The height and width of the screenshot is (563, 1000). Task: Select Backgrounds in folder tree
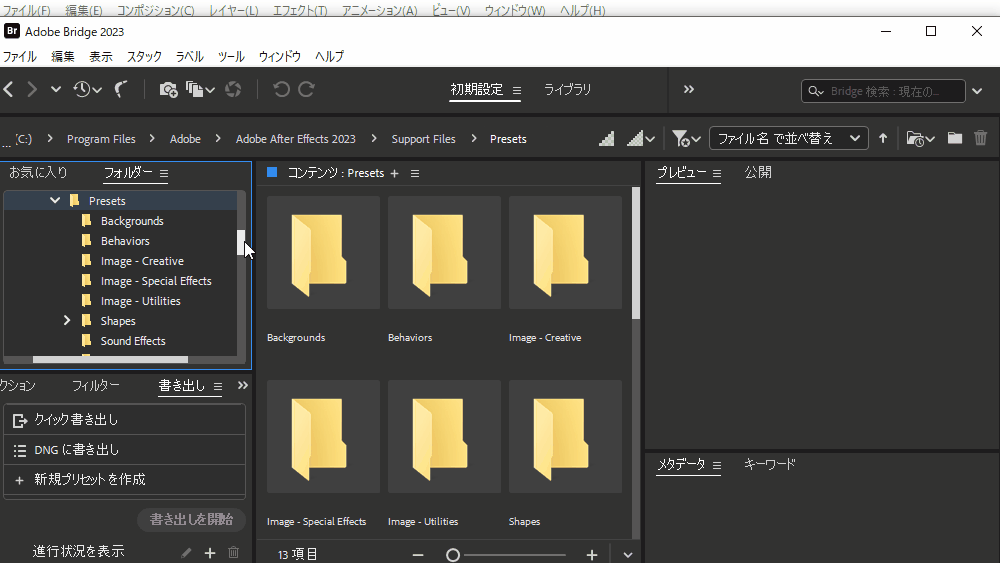coord(132,221)
